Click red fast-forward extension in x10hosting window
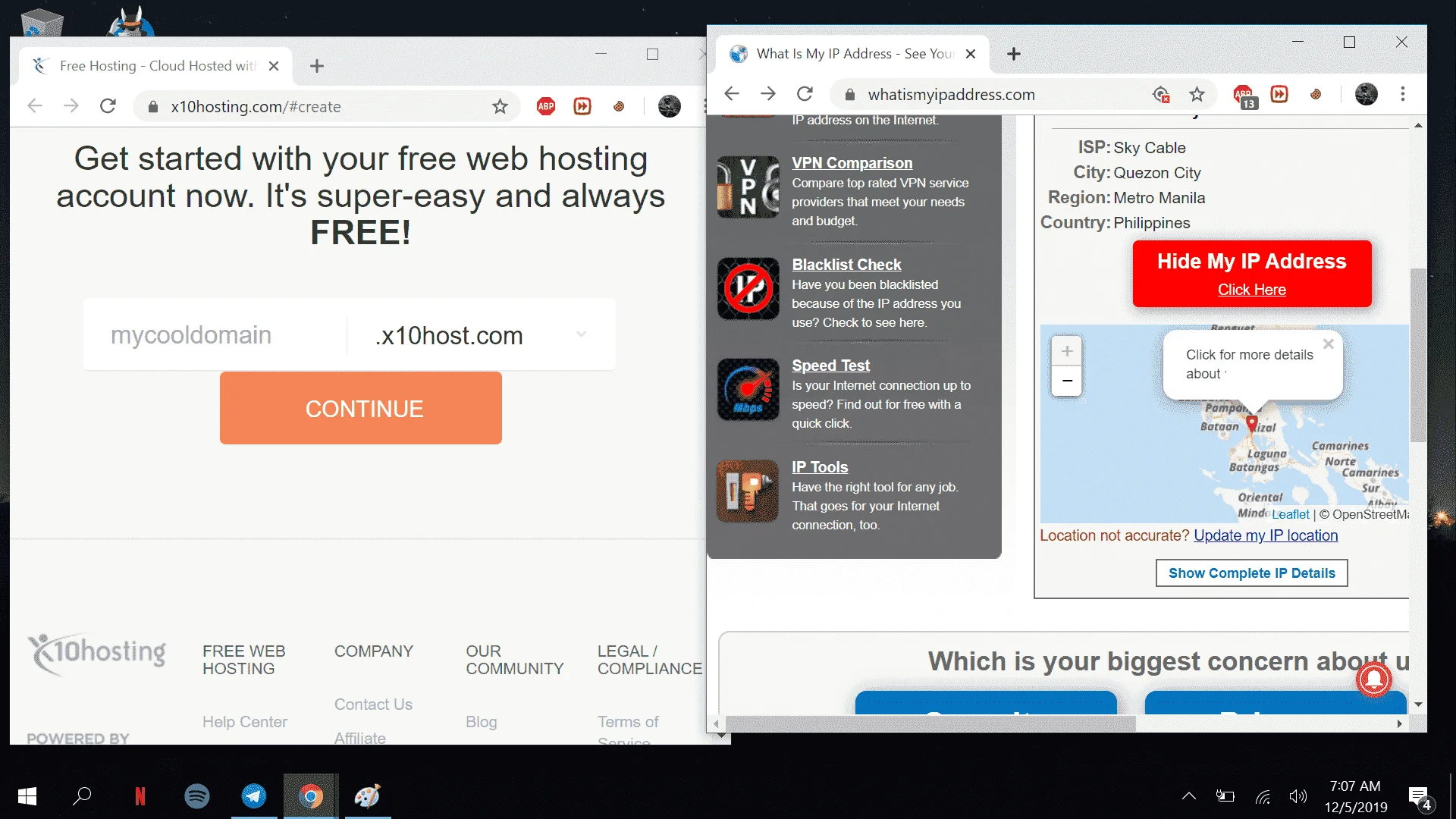 582,106
